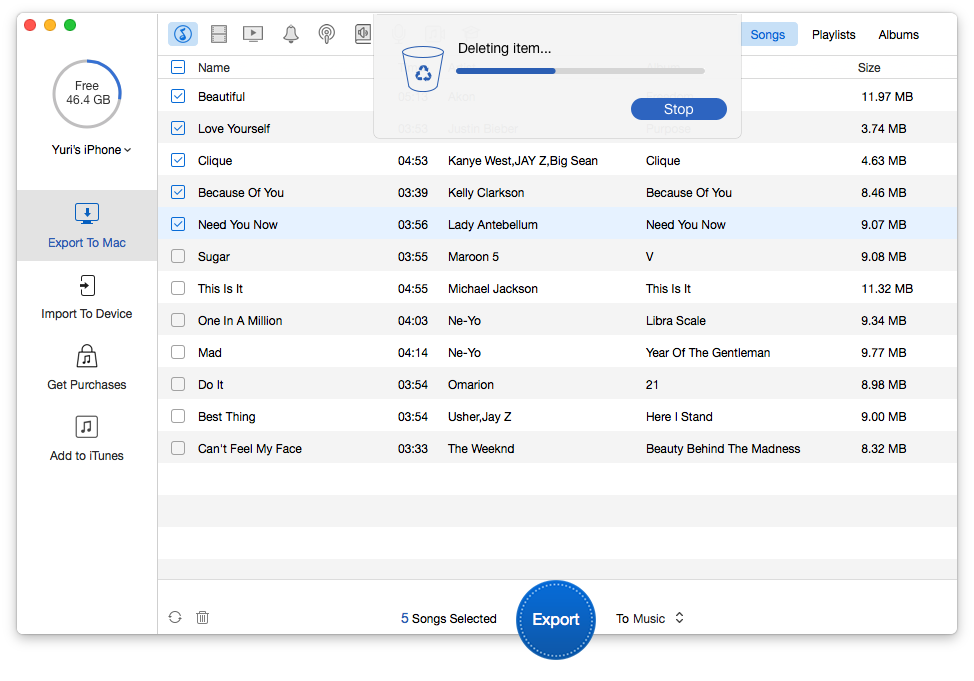Open the Audiobooks category icon

[x=363, y=34]
